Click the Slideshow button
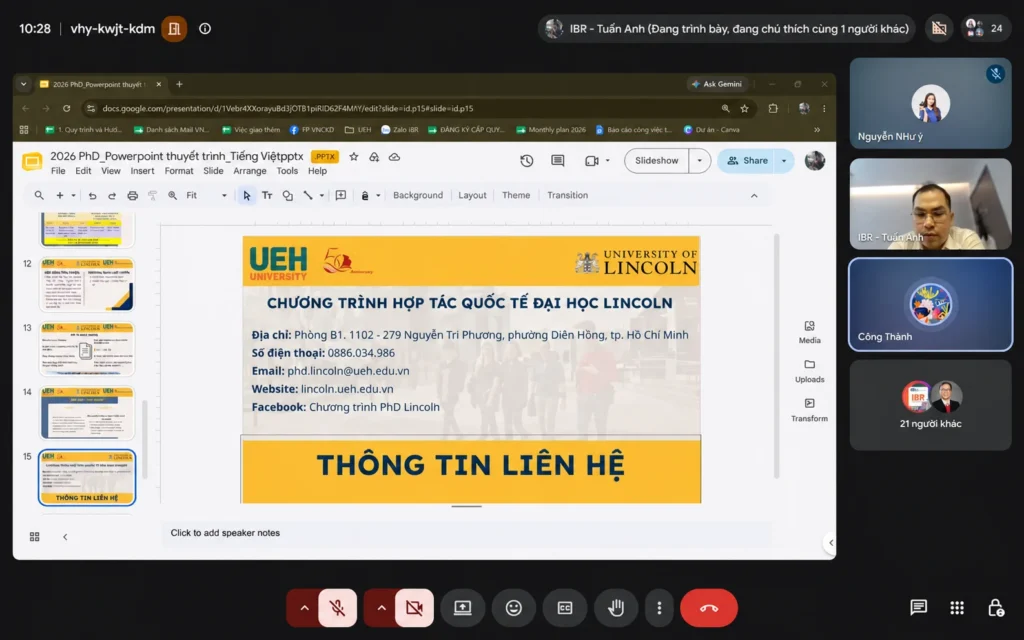 (x=656, y=161)
